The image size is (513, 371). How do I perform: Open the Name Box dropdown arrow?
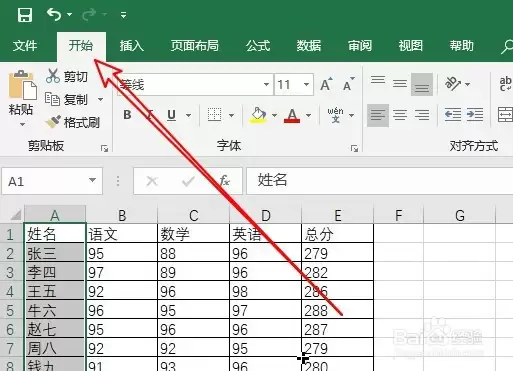pyautogui.click(x=92, y=181)
